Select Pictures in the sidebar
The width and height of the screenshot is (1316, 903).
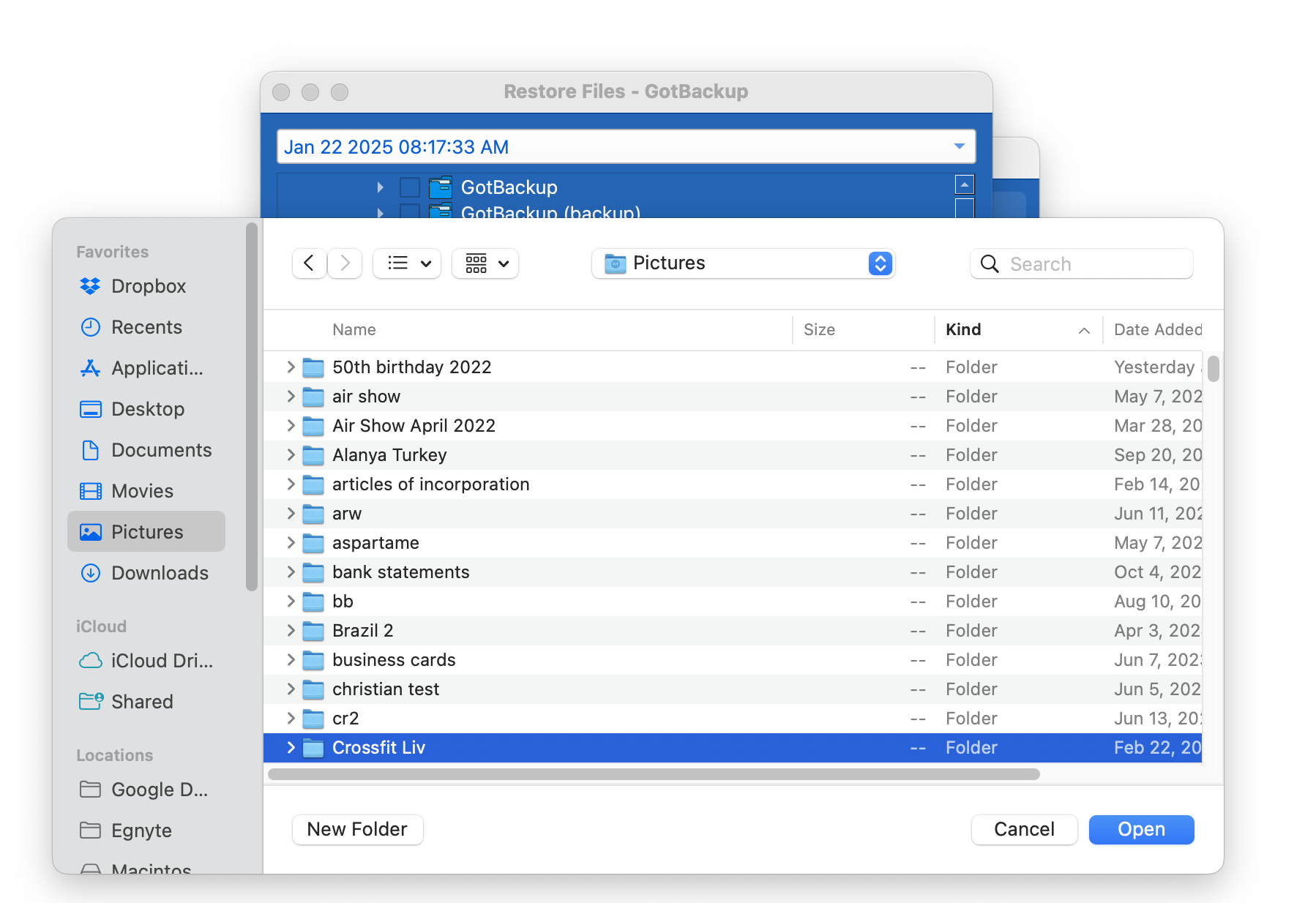point(146,531)
